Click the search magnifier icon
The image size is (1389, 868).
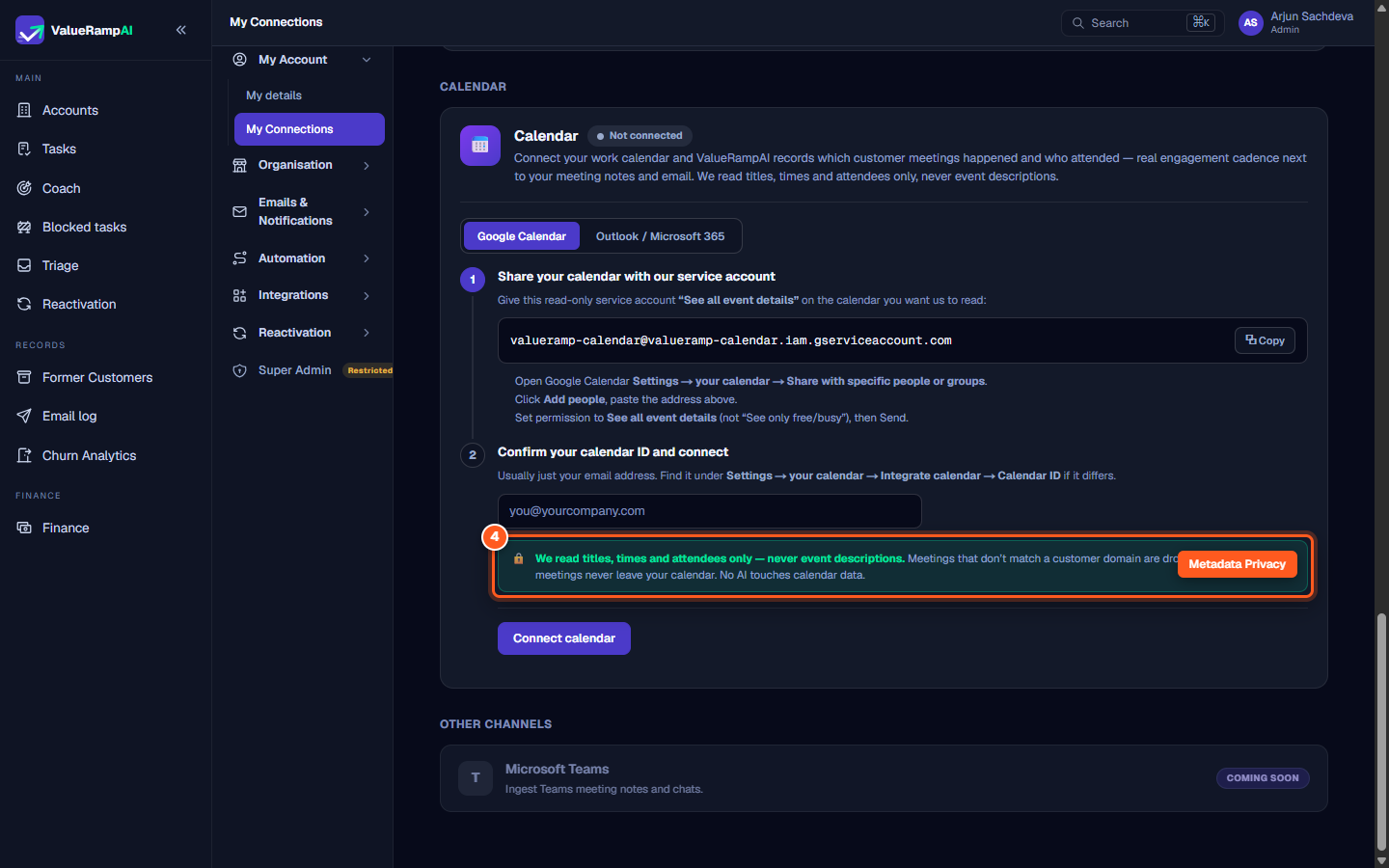1077,23
